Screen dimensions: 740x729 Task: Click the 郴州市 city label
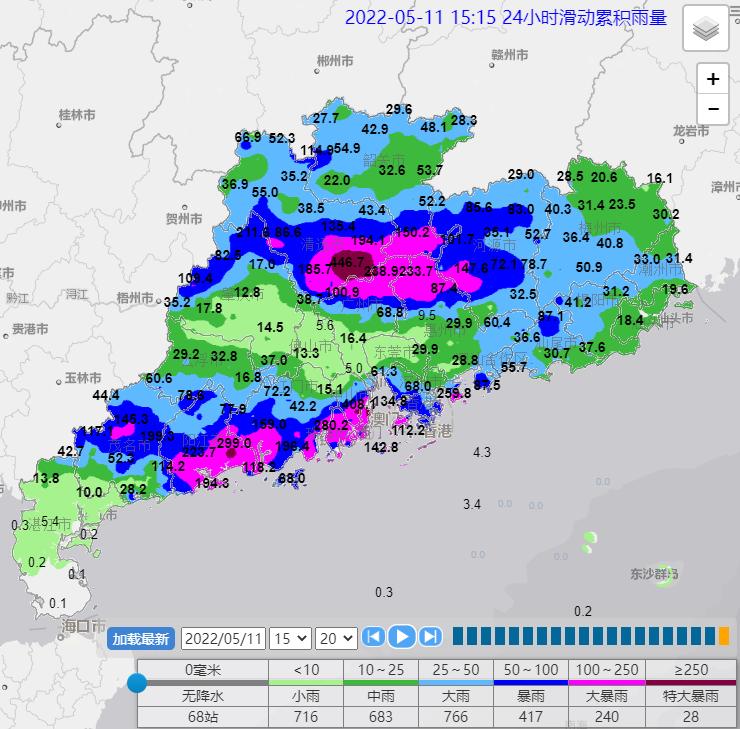(335, 60)
